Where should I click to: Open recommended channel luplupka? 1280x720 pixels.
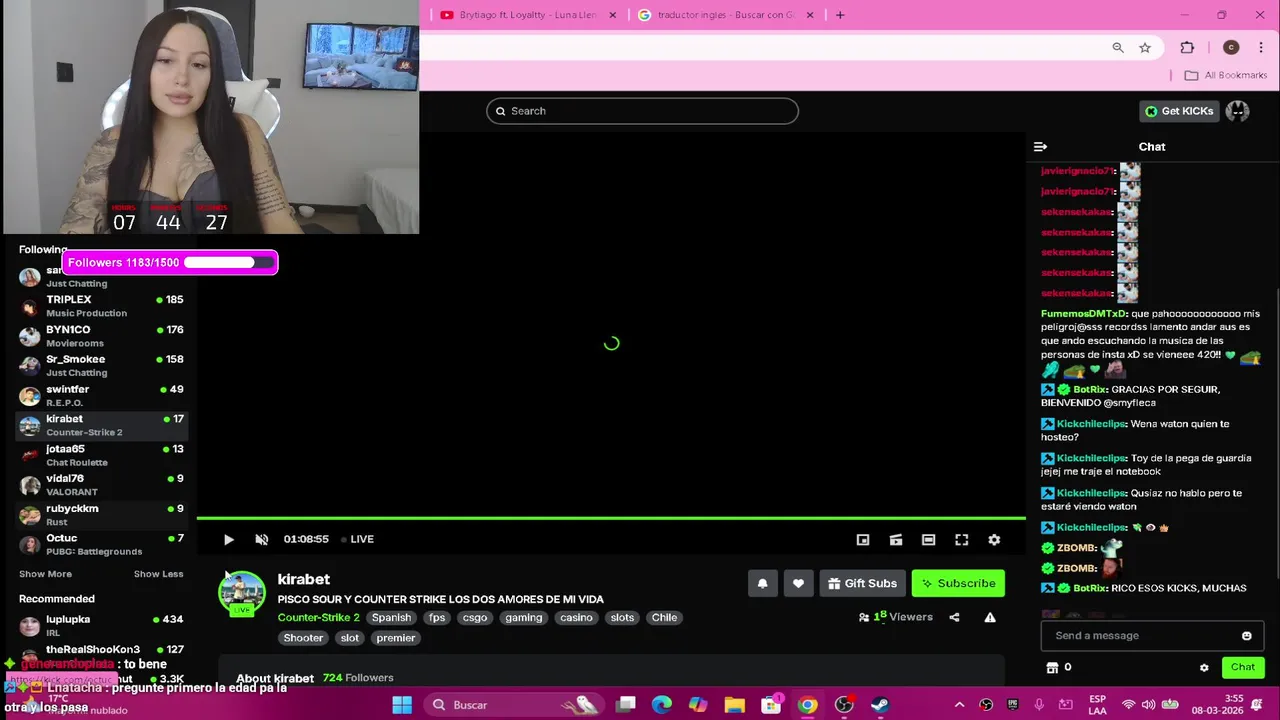(x=100, y=626)
